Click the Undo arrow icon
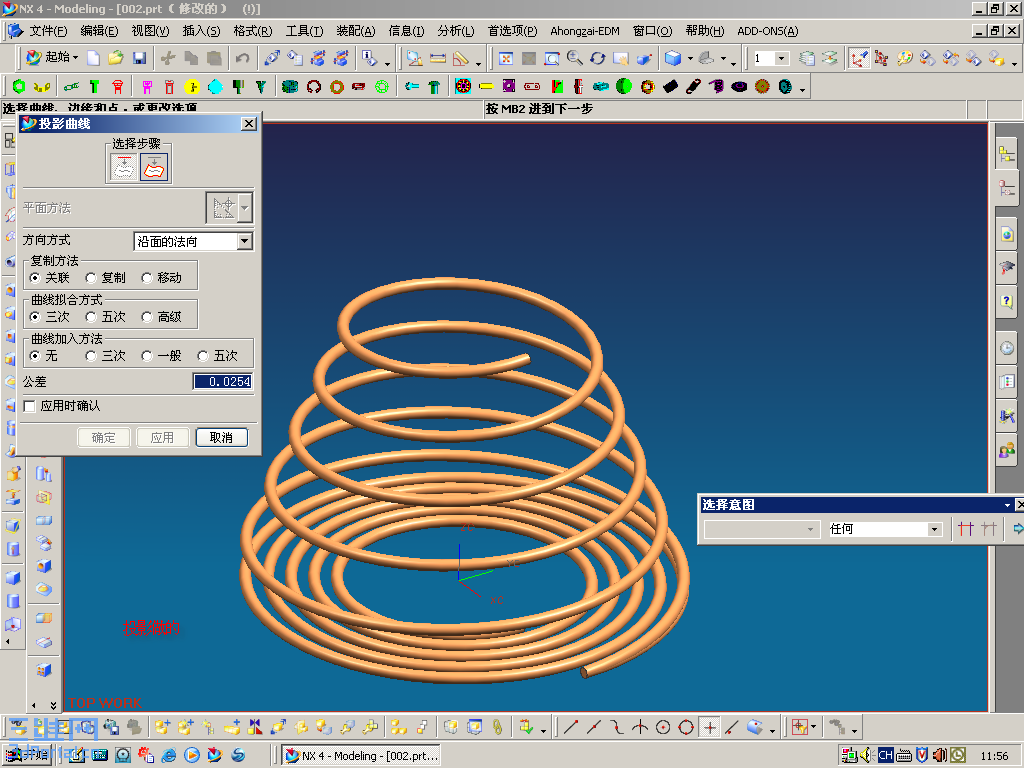 (x=242, y=58)
